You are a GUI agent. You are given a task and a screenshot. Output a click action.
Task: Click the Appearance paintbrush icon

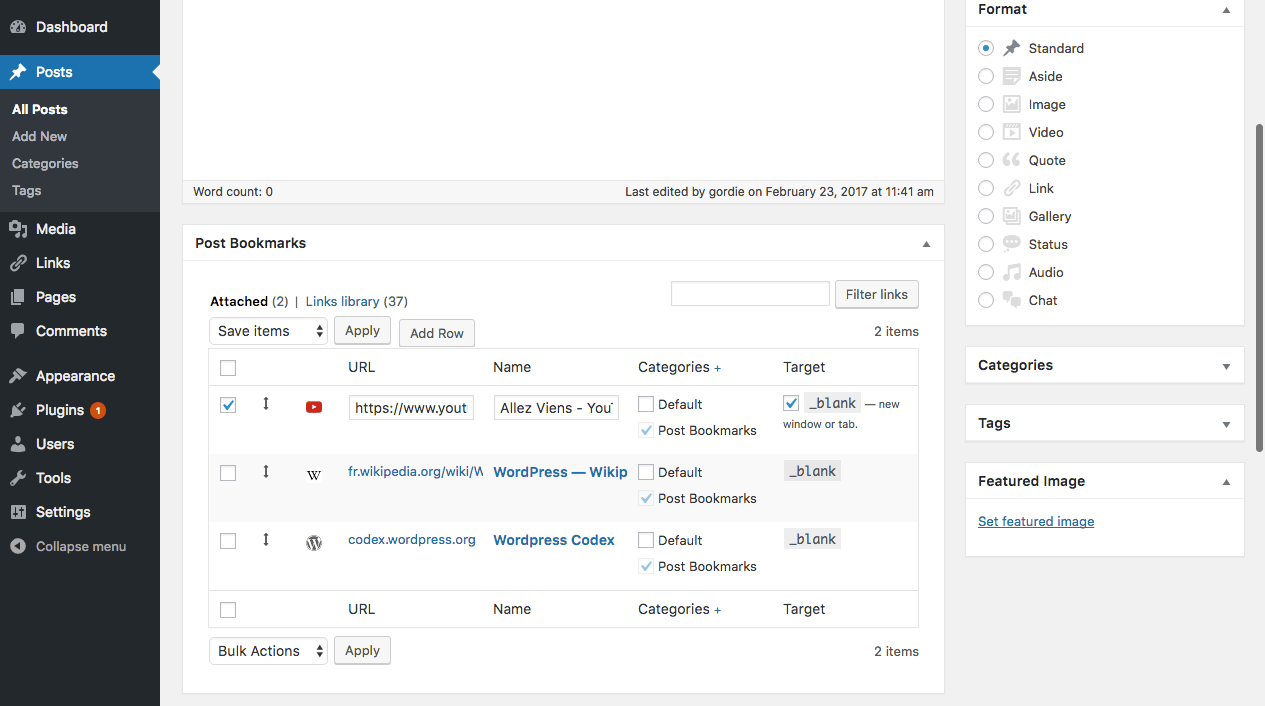pos(18,376)
